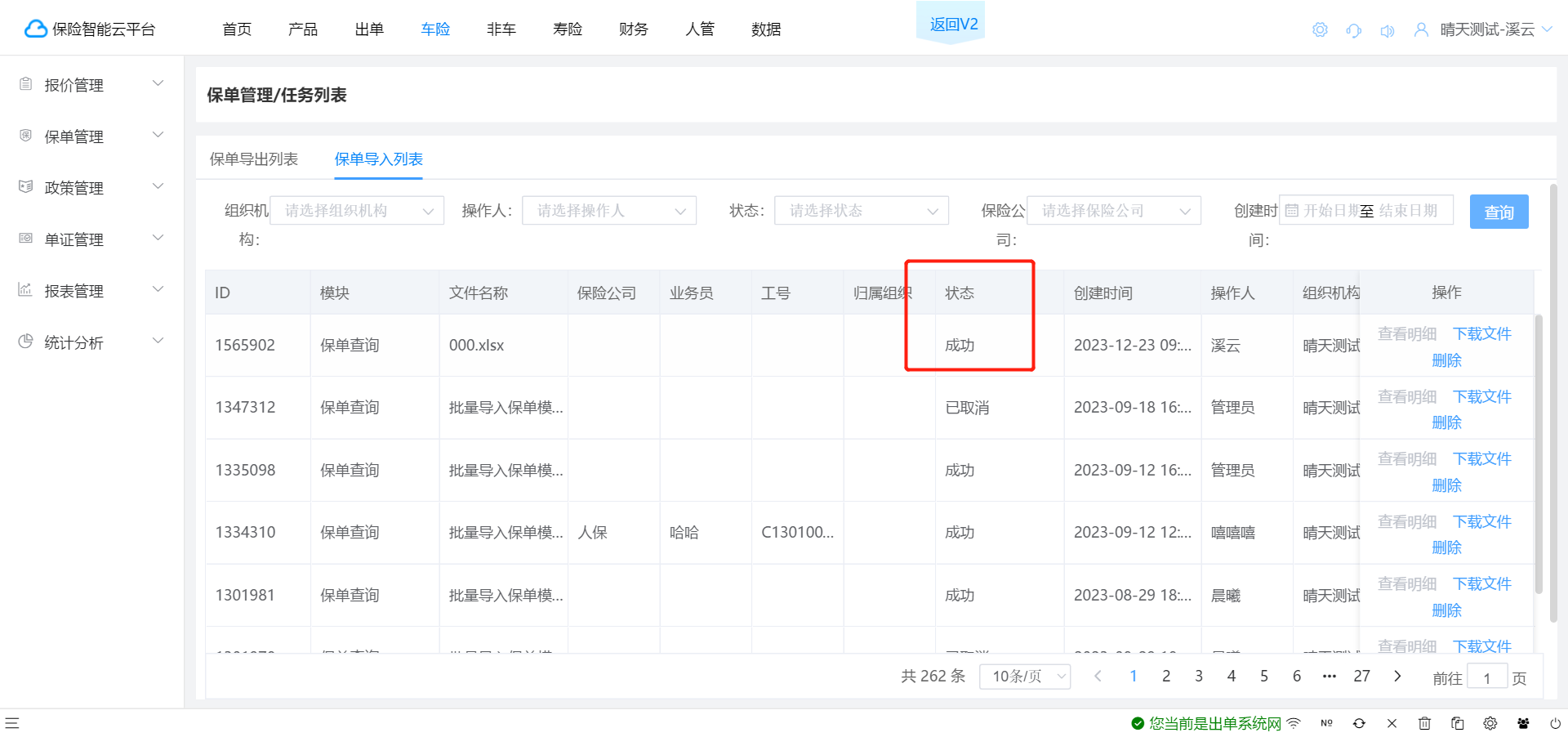Click the № icon in status bar
This screenshot has width=1568, height=737.
tap(1326, 723)
